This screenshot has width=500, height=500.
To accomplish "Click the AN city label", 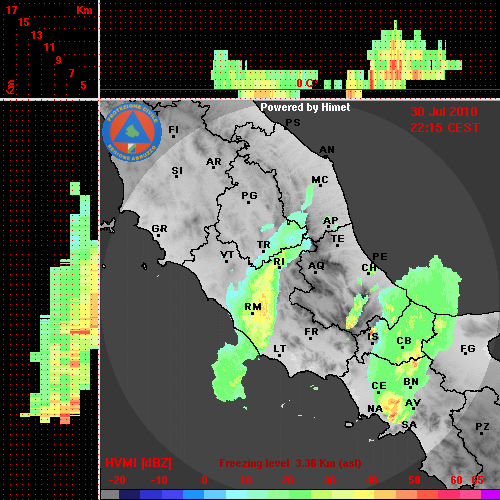I will click(327, 150).
